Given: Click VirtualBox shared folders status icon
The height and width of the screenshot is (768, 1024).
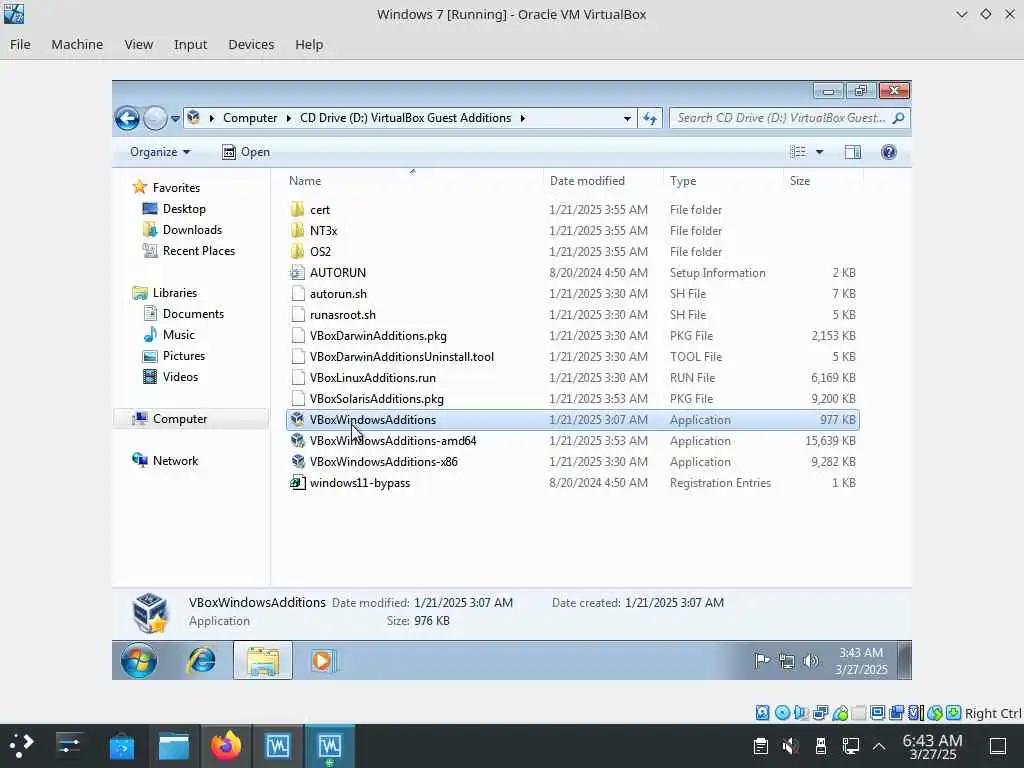Looking at the screenshot, I should tap(859, 712).
